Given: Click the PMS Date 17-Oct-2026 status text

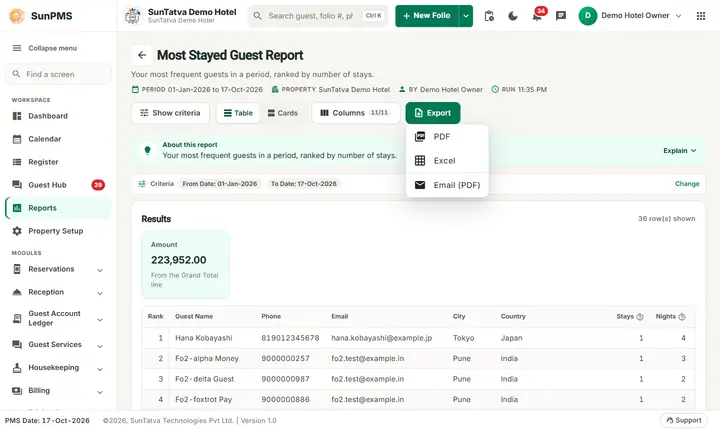Looking at the screenshot, I should [x=47, y=420].
